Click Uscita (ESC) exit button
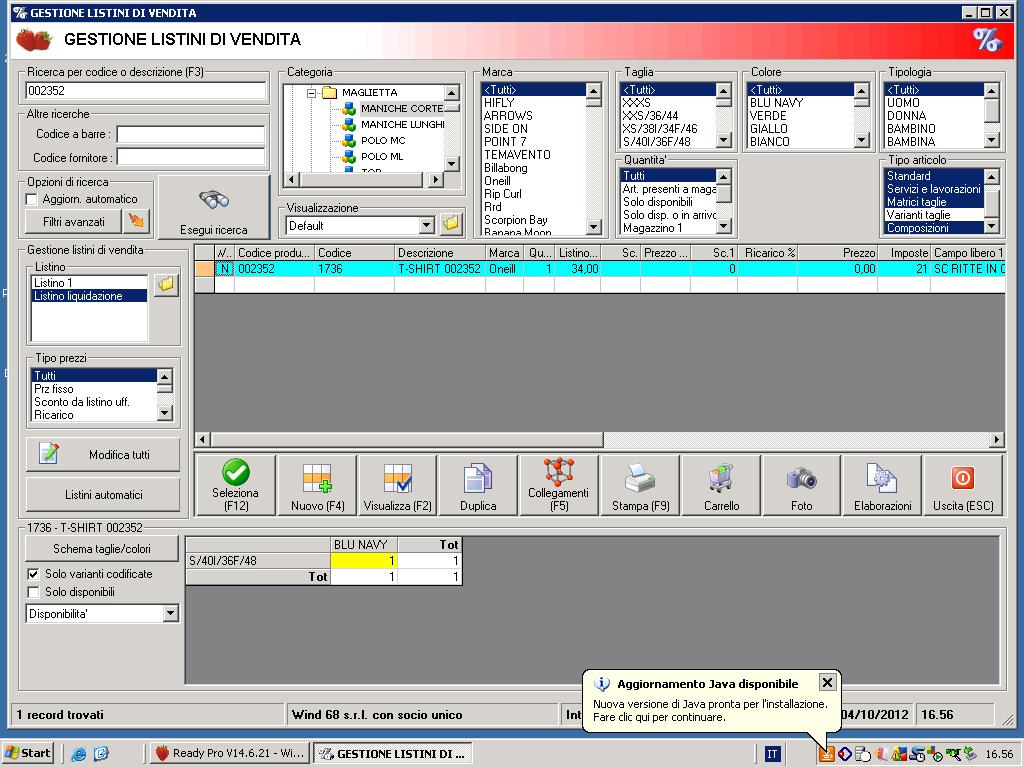The height and width of the screenshot is (768, 1024). tap(963, 485)
